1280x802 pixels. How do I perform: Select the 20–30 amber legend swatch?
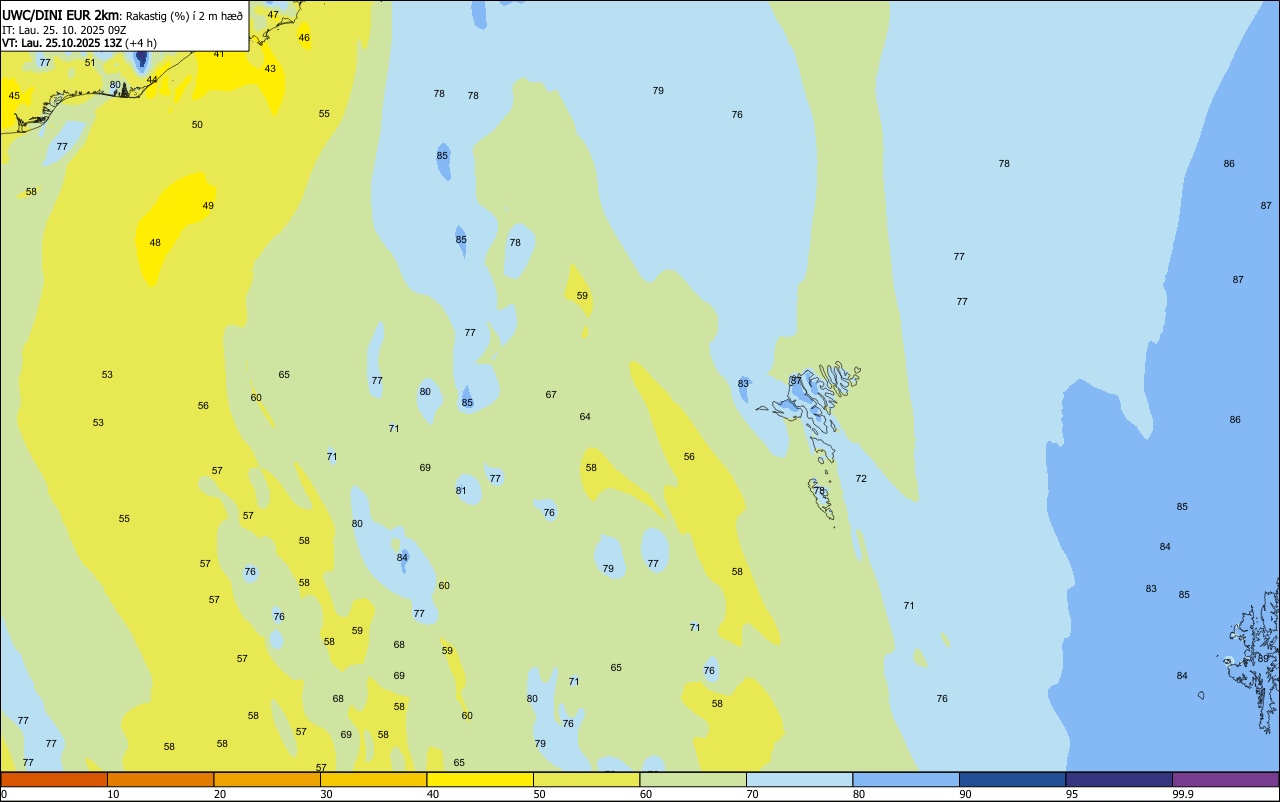(x=267, y=779)
